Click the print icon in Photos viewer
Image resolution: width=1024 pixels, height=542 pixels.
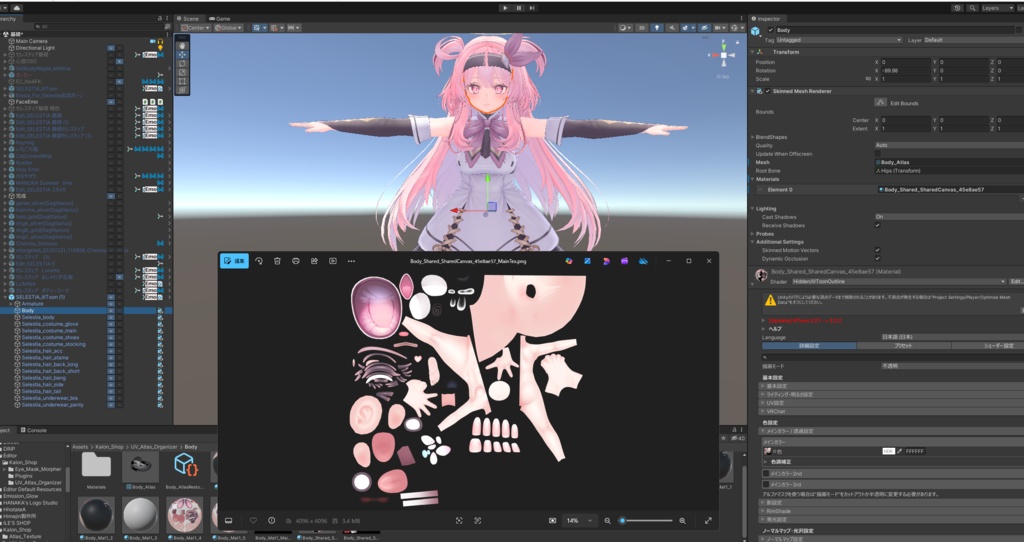click(x=295, y=261)
